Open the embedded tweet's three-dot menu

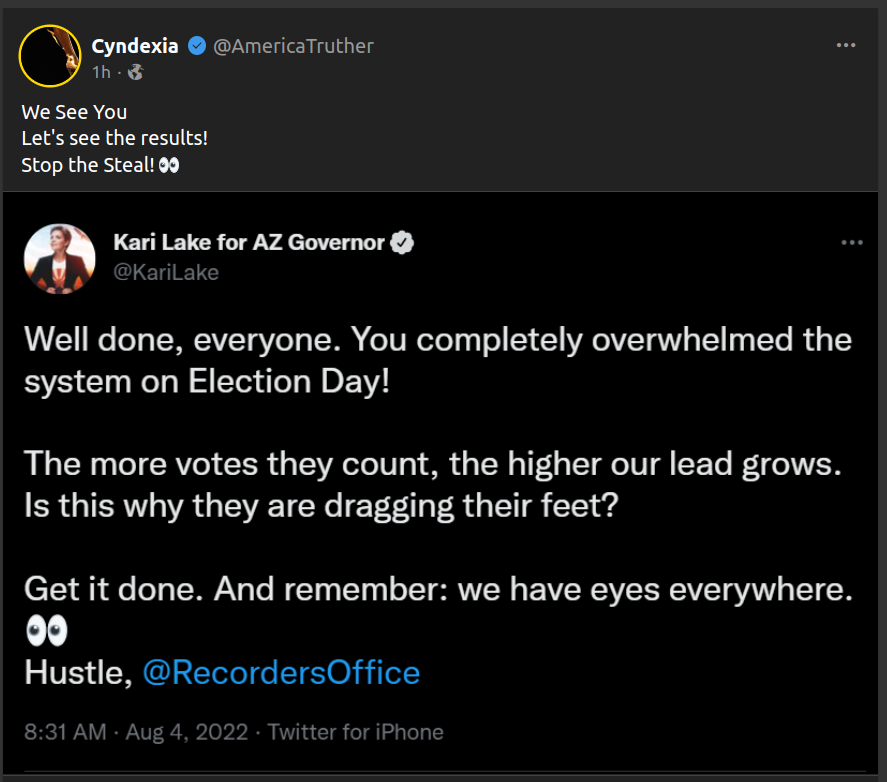tap(852, 243)
